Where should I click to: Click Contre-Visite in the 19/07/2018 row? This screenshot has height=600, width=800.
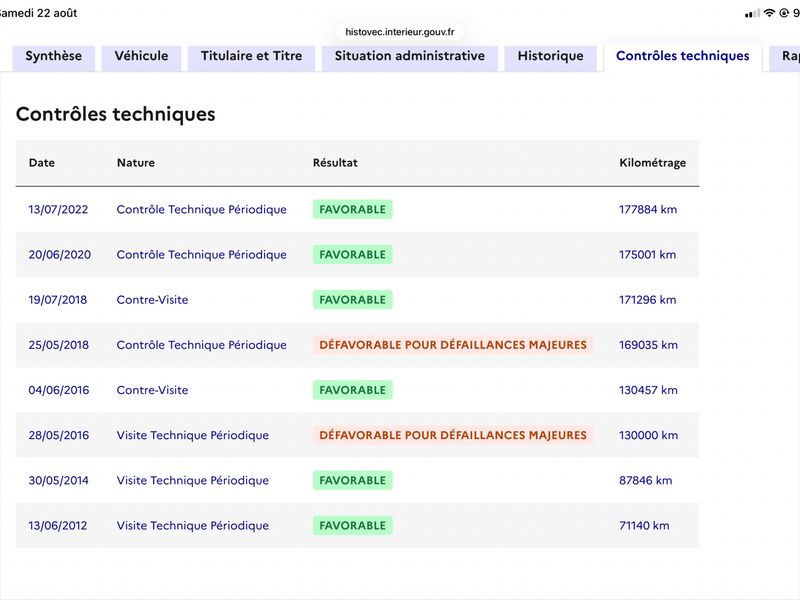tap(153, 300)
